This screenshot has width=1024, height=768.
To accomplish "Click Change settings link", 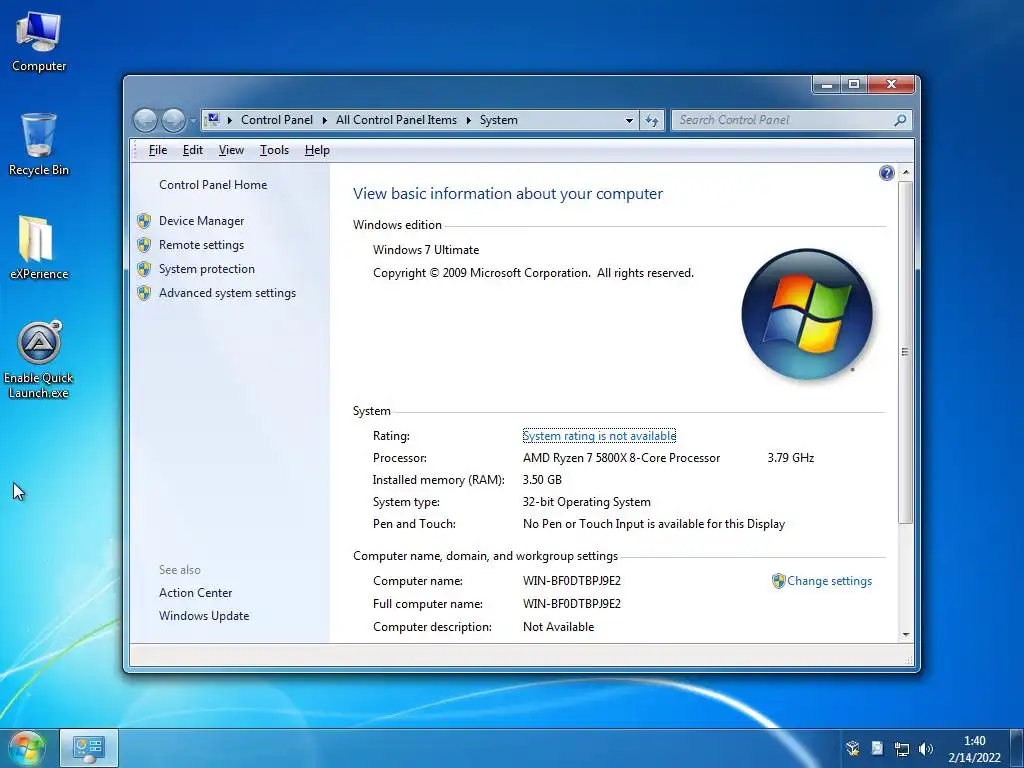I will click(829, 581).
